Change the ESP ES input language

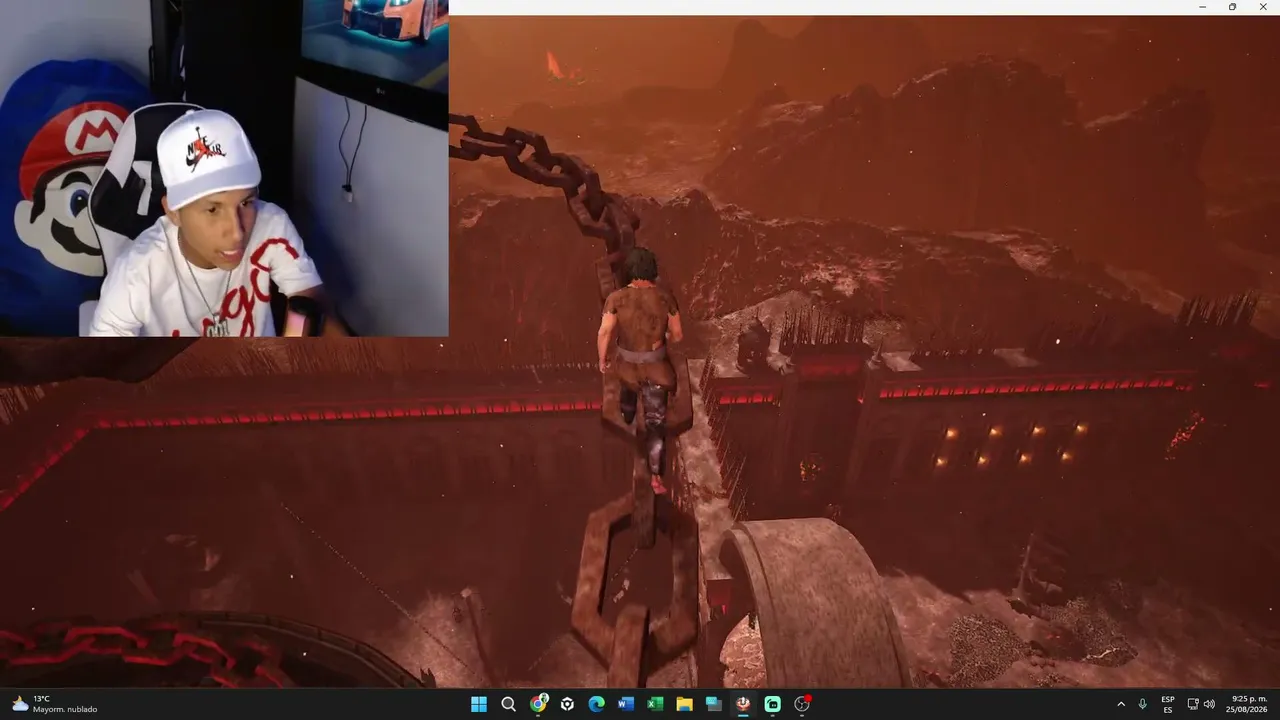coord(1168,704)
